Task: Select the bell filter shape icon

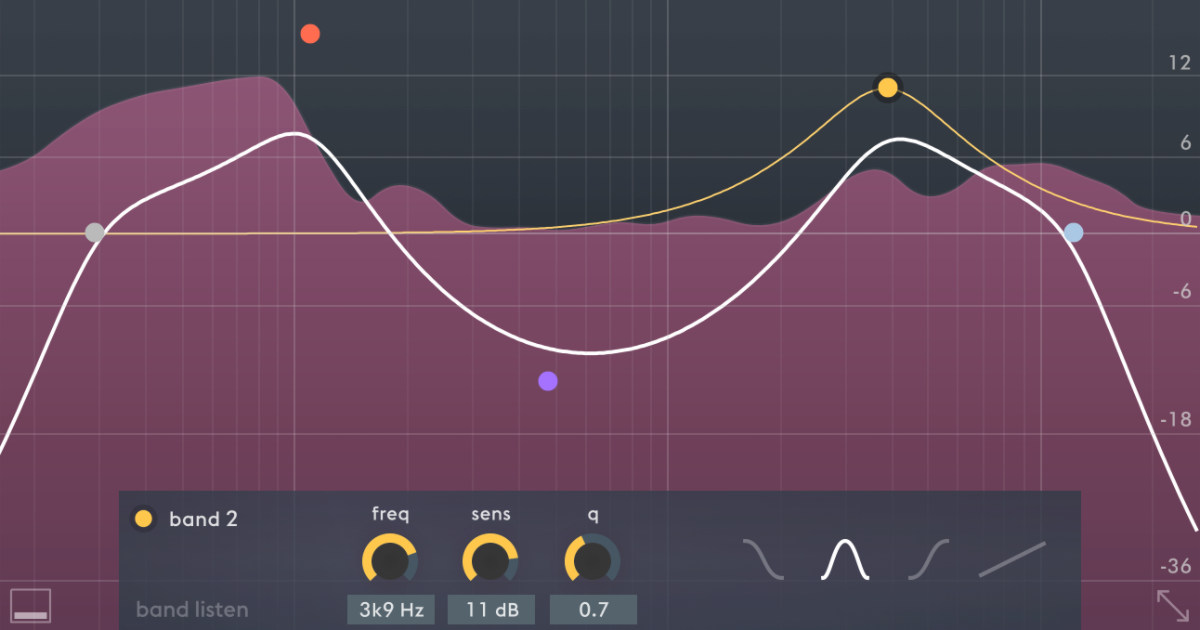Action: tap(845, 560)
